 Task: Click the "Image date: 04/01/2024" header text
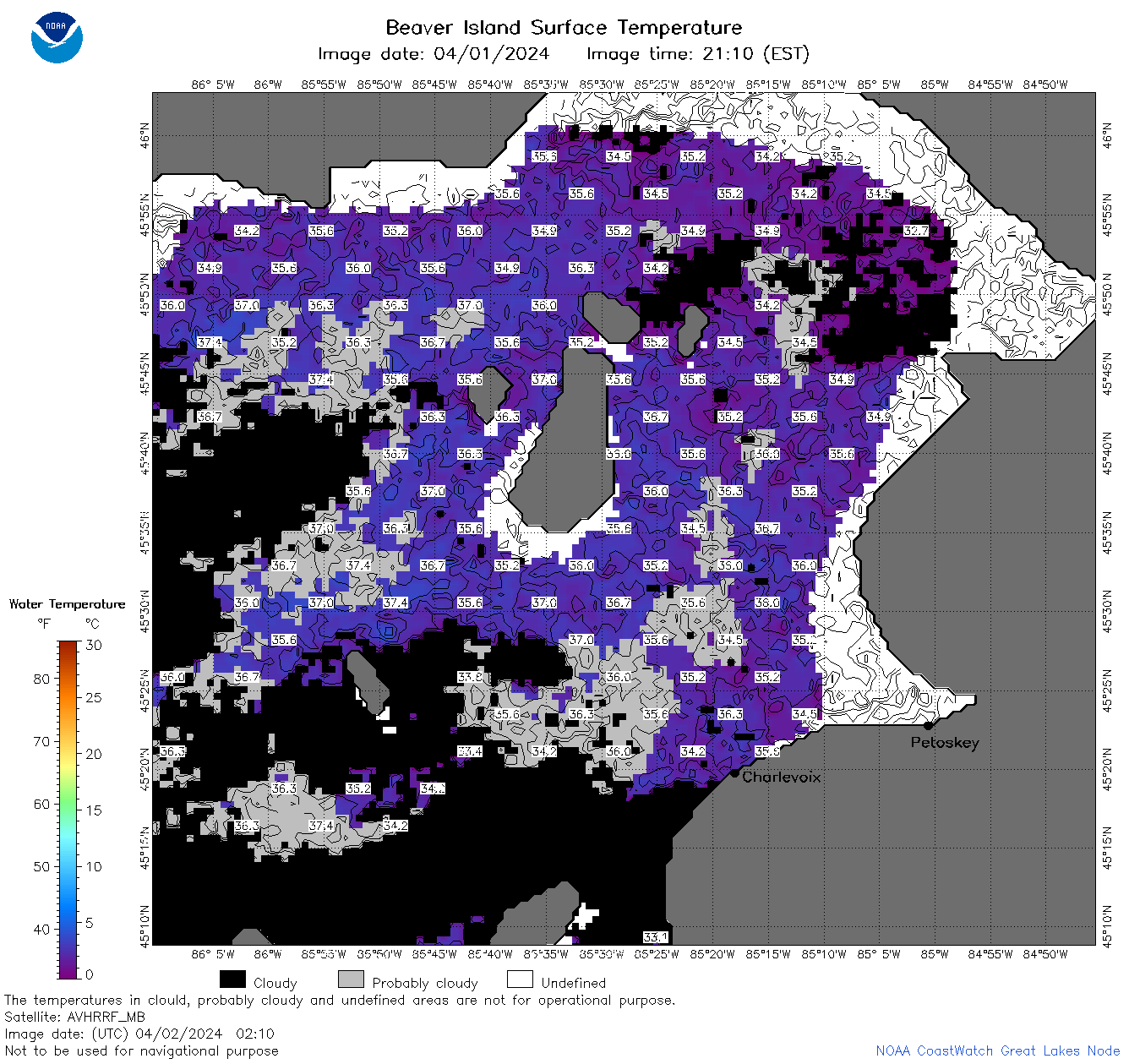pos(434,54)
